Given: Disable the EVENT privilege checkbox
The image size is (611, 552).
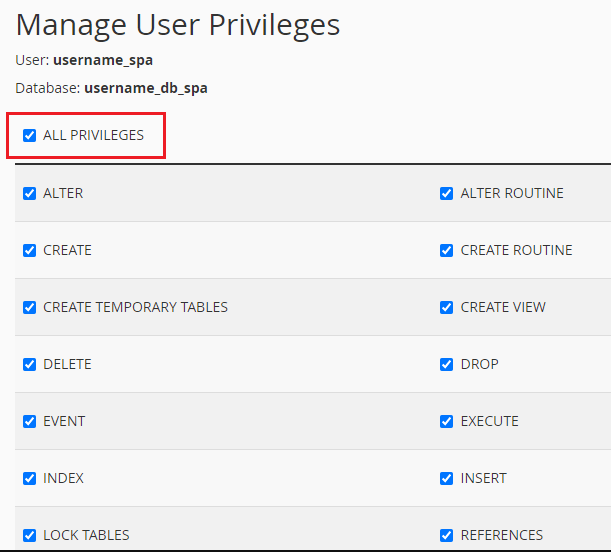Looking at the screenshot, I should point(30,422).
